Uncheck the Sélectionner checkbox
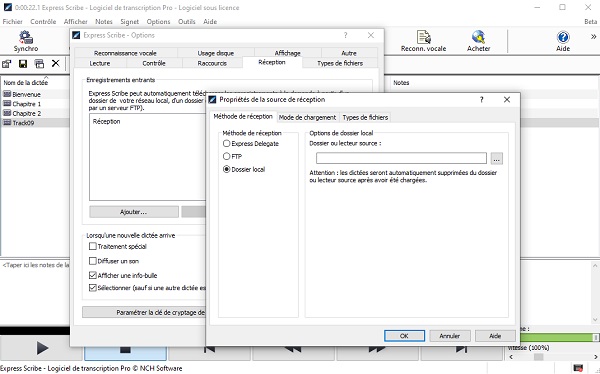Image resolution: width=600 pixels, height=374 pixels. pos(93,287)
